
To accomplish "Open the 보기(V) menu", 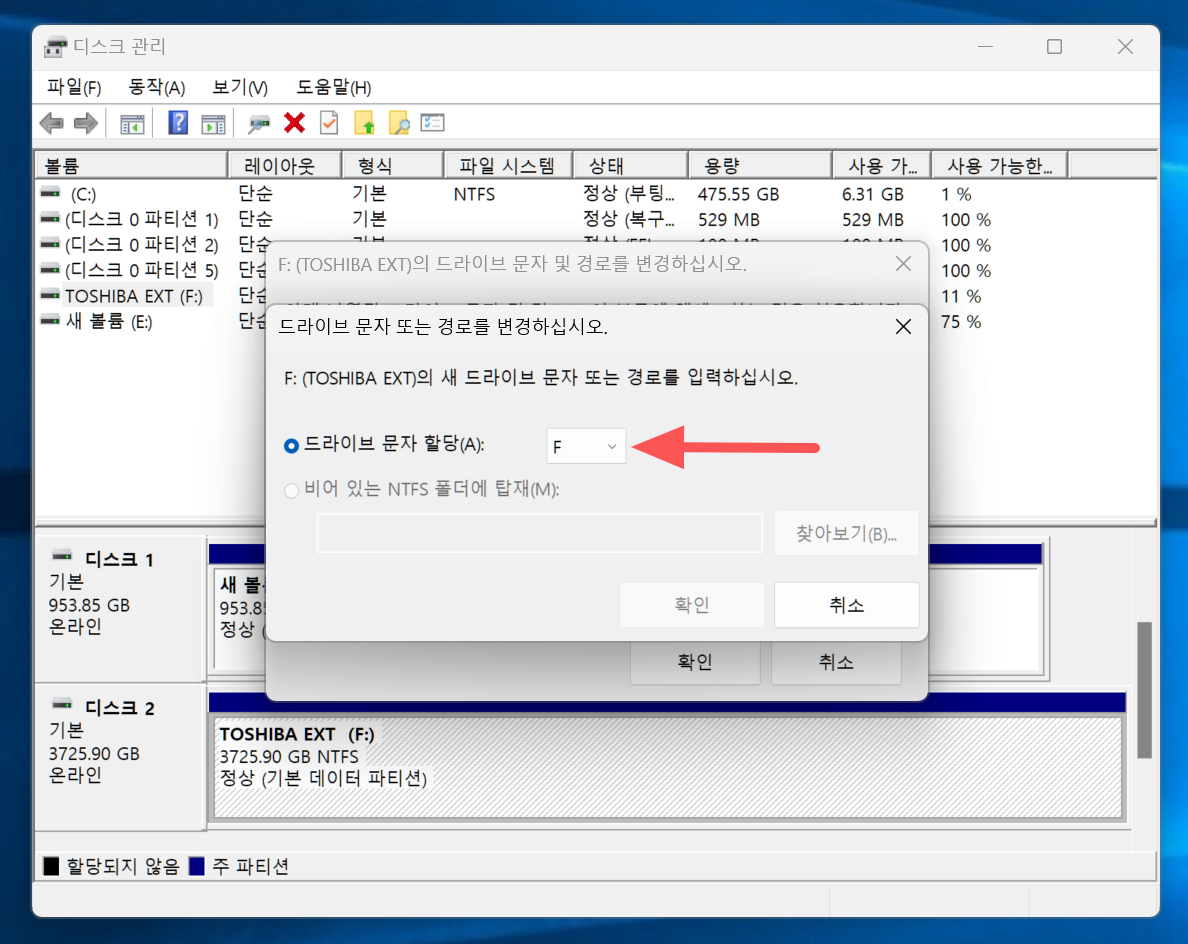I will pyautogui.click(x=239, y=87).
